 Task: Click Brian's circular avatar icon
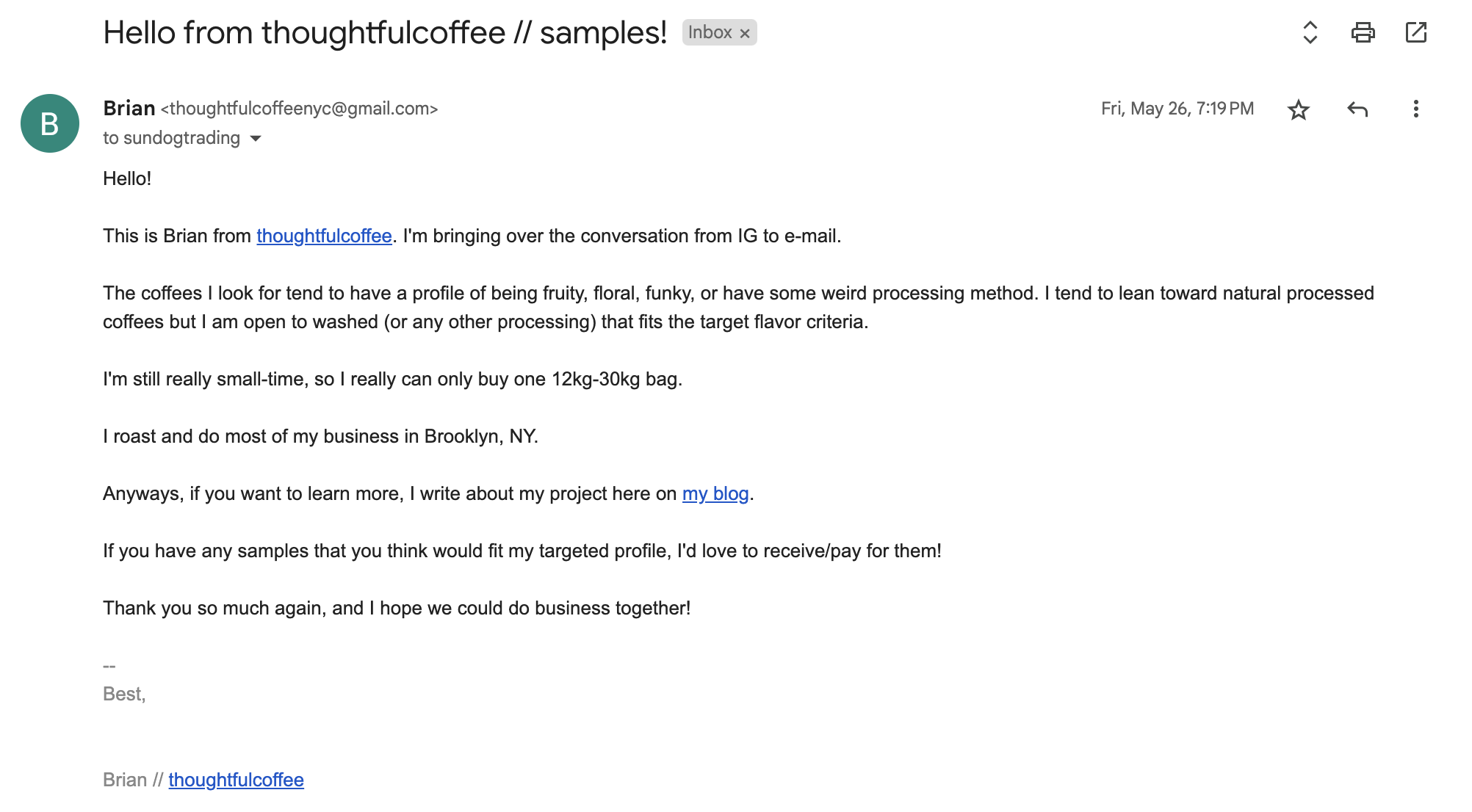(50, 123)
